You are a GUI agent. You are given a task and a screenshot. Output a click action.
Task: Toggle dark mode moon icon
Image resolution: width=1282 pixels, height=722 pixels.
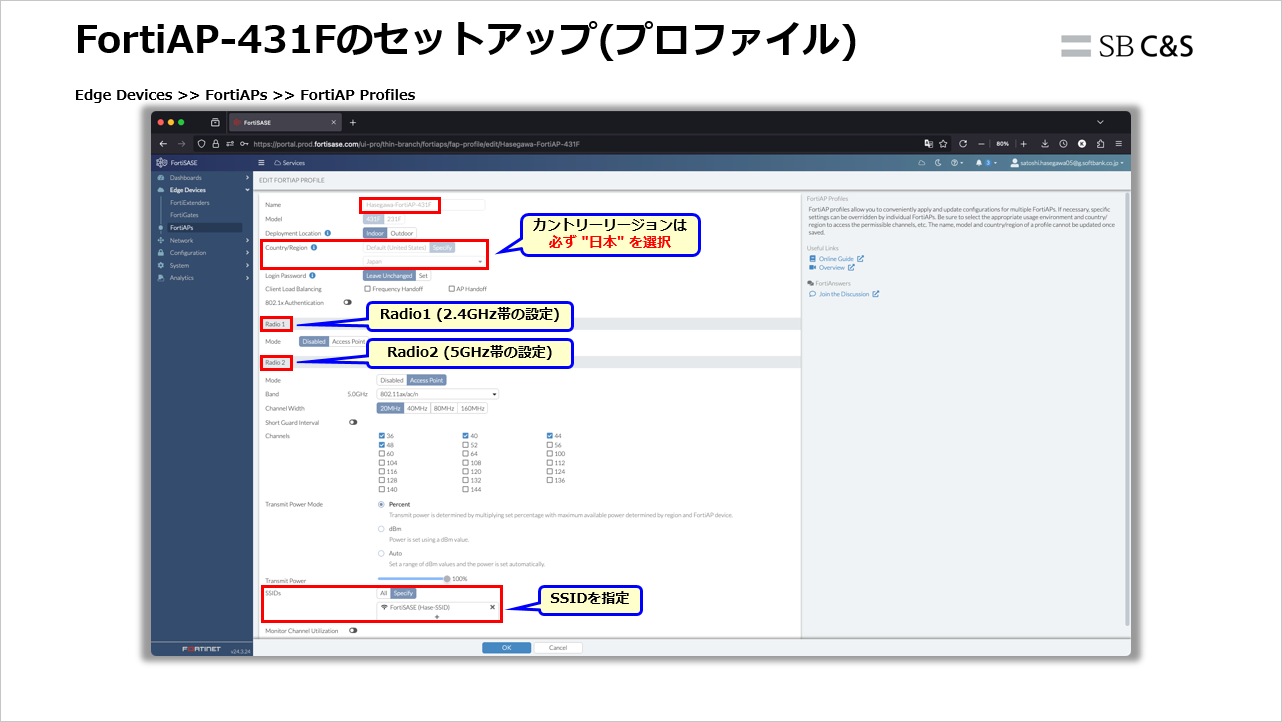pyautogui.click(x=938, y=162)
